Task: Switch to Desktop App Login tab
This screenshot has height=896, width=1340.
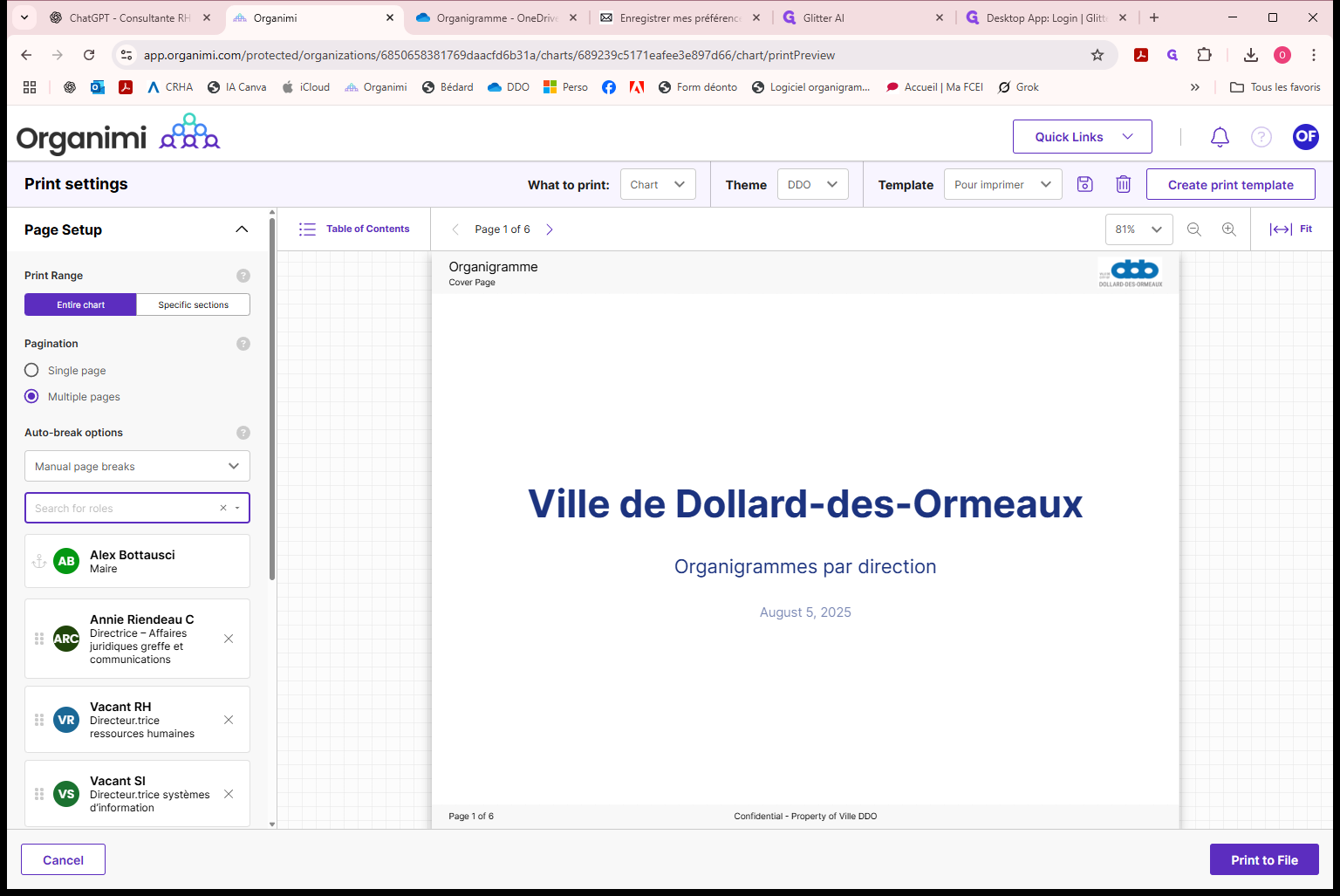Action: 1047,17
